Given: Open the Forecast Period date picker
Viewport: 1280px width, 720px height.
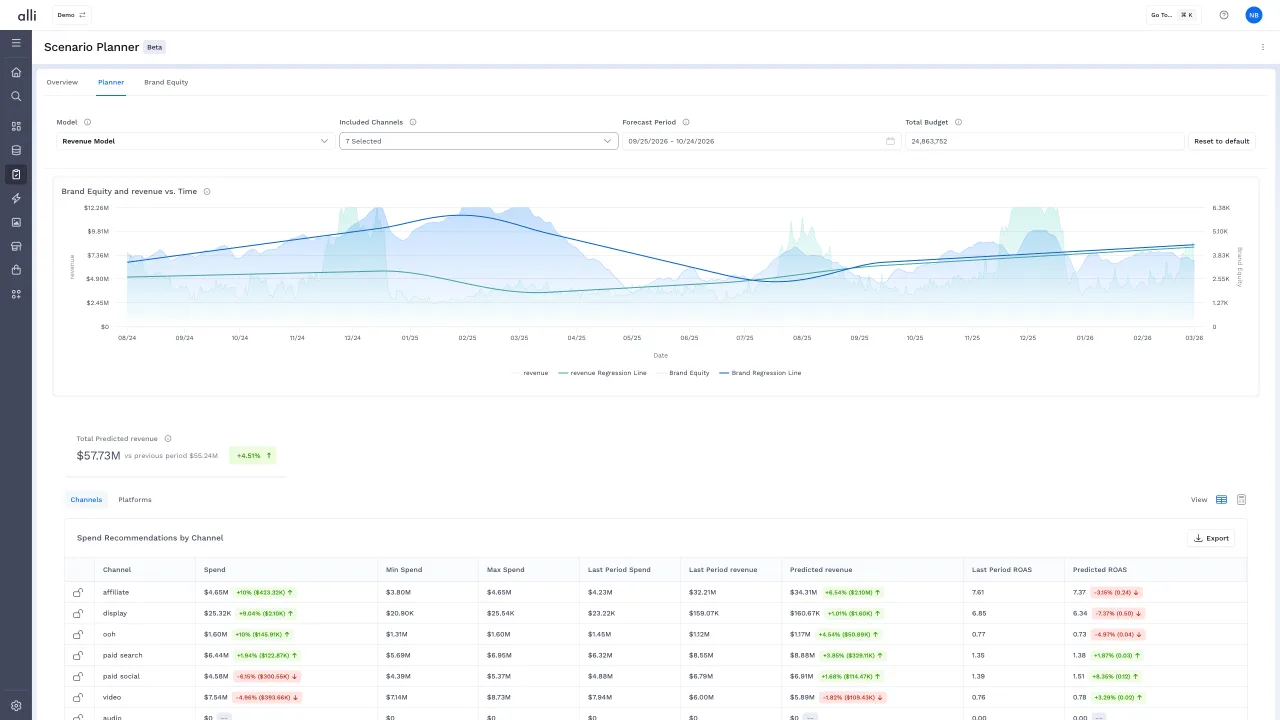Looking at the screenshot, I should point(761,141).
